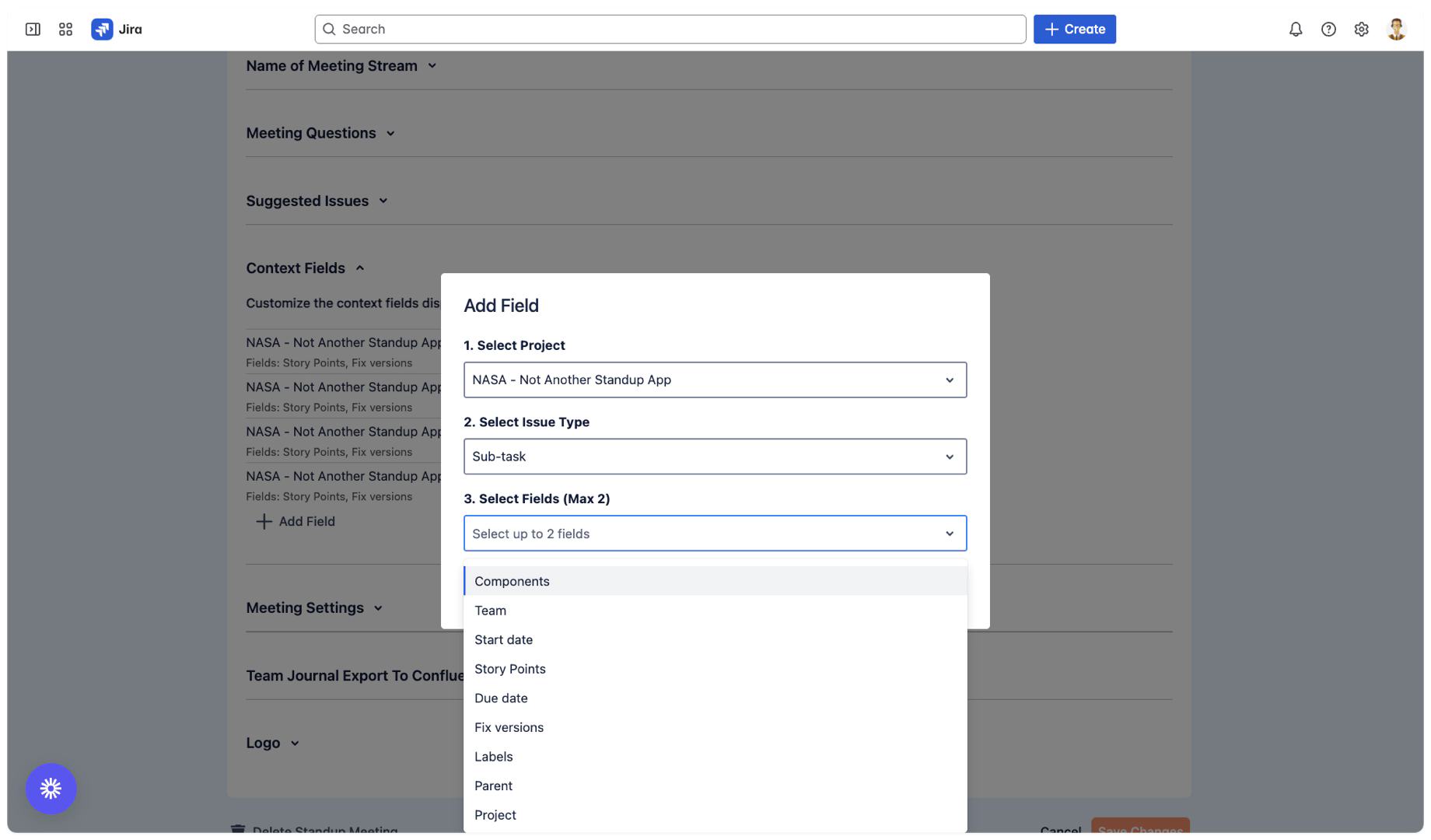
Task: Open the app switcher grid icon
Action: pyautogui.click(x=65, y=29)
